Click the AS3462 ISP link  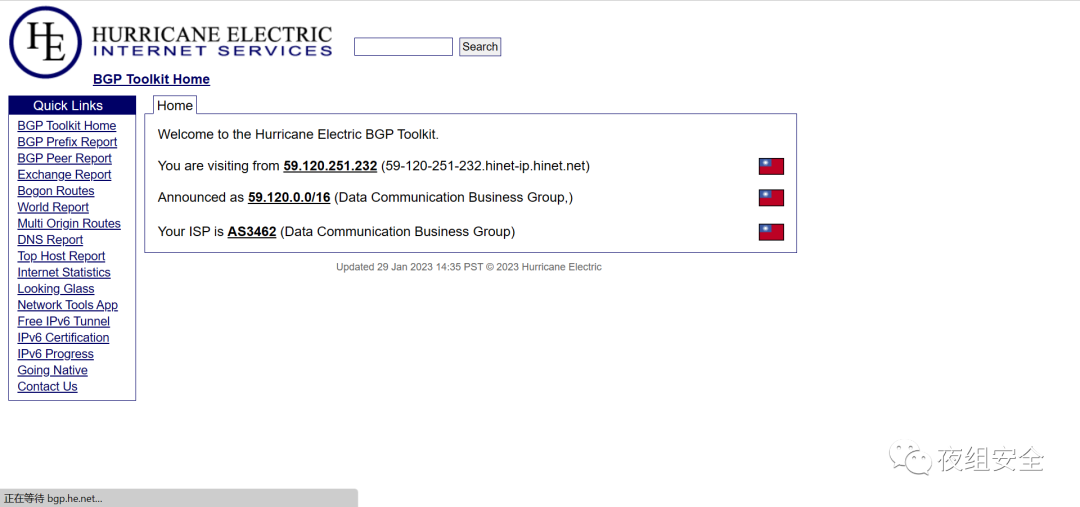click(x=252, y=232)
